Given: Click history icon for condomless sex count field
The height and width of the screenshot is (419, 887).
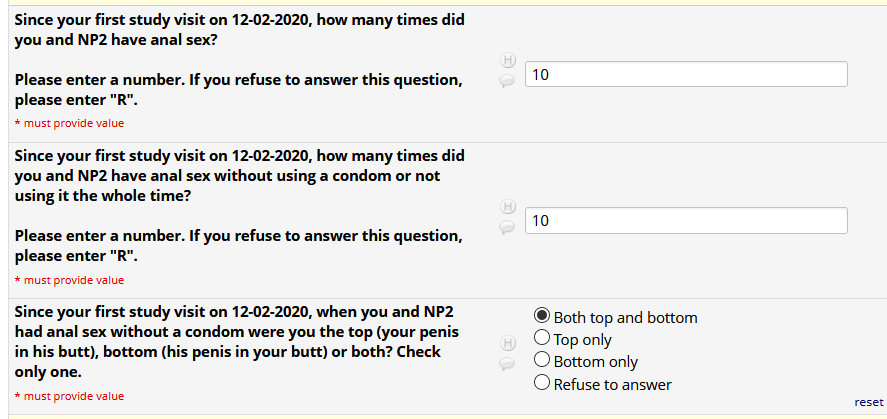Looking at the screenshot, I should (506, 208).
